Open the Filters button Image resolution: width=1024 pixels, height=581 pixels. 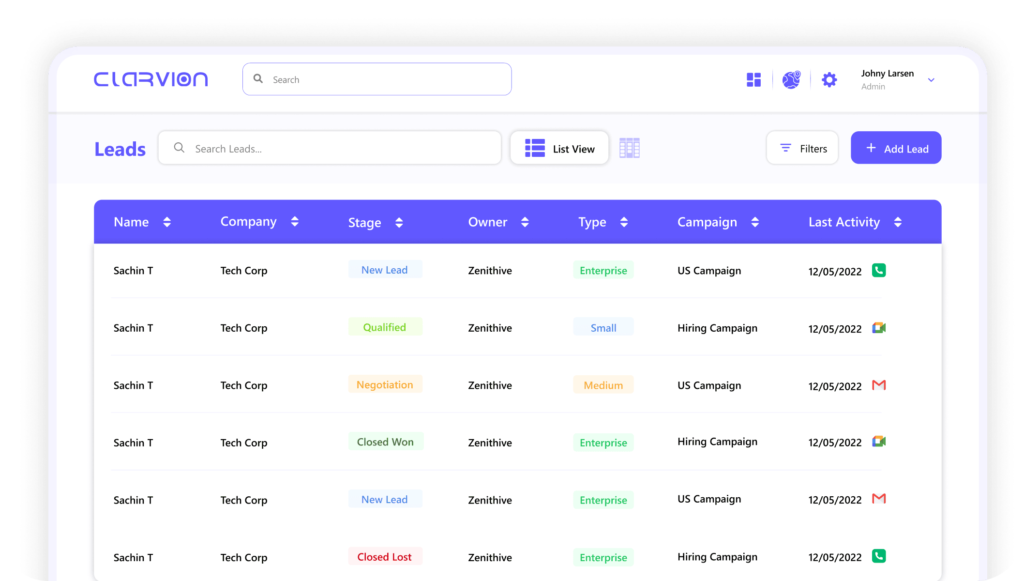coord(802,148)
